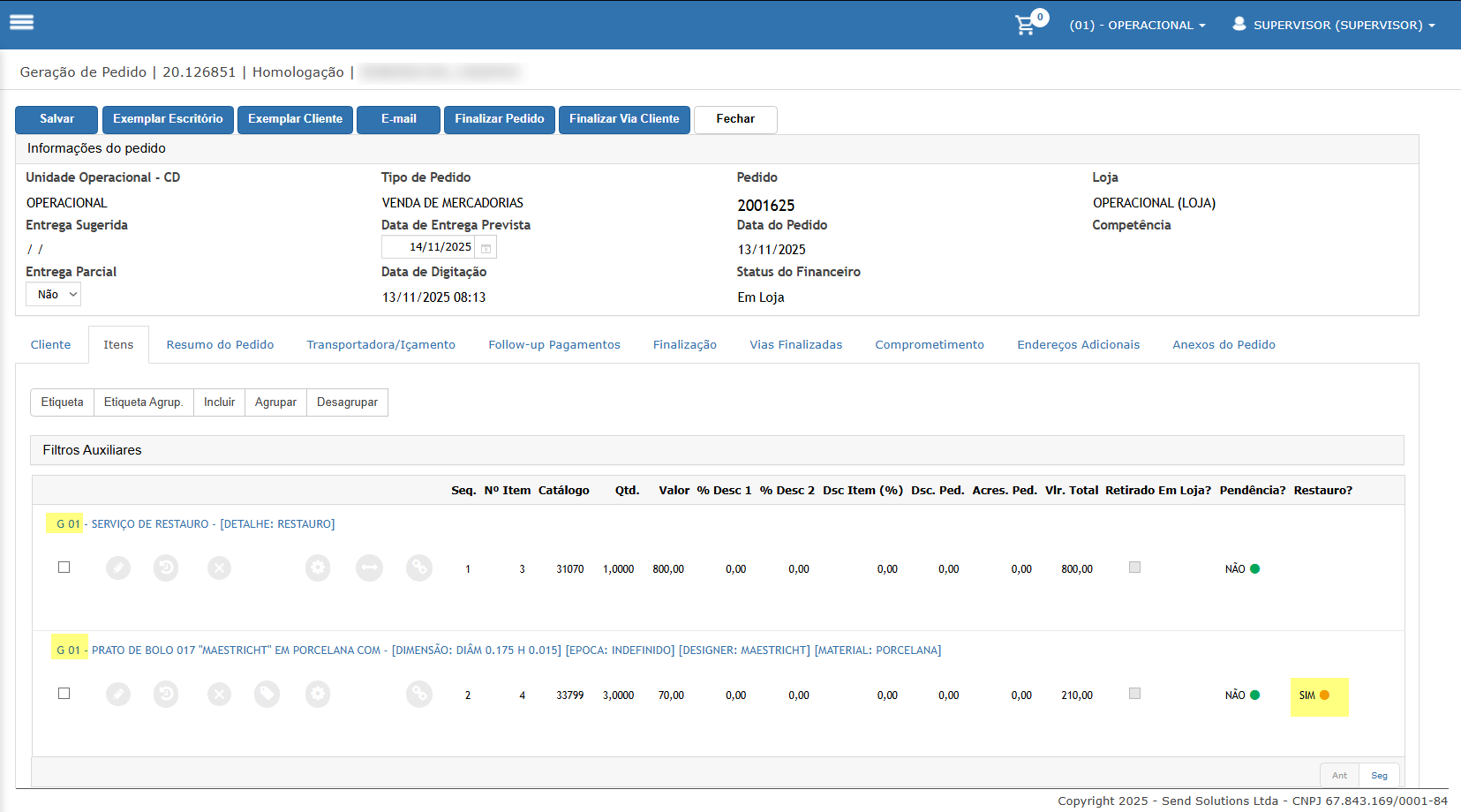Open the shopping cart icon
1461x812 pixels.
1026,25
